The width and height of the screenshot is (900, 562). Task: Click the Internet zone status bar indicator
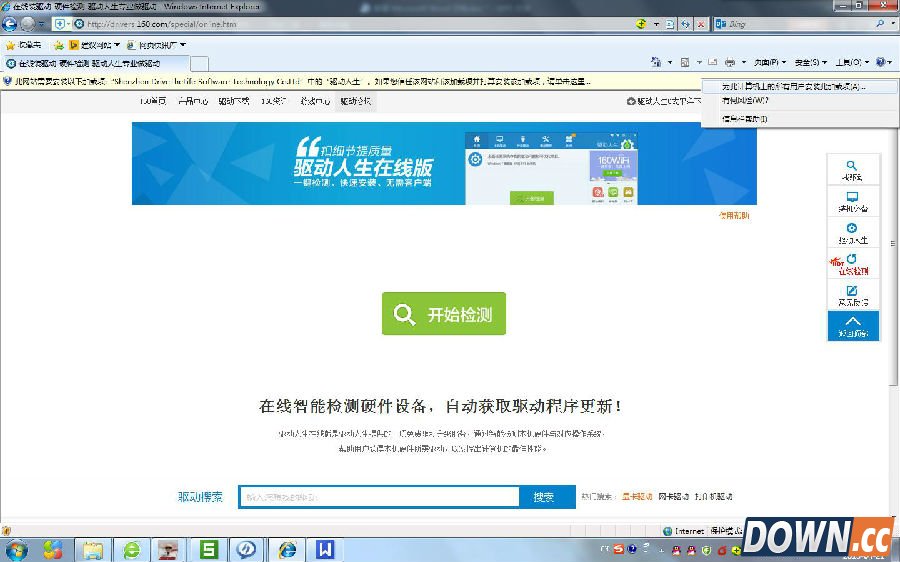coord(683,531)
